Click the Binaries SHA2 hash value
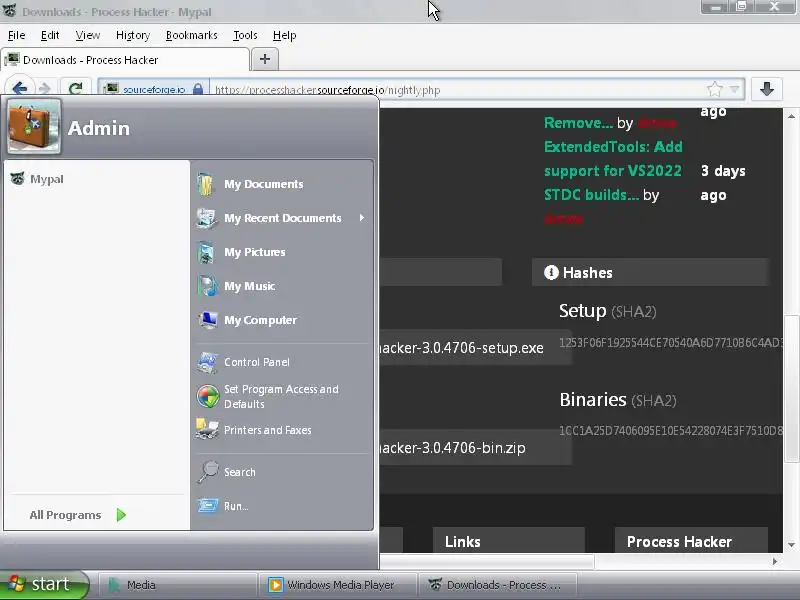The image size is (800, 600). click(670, 431)
